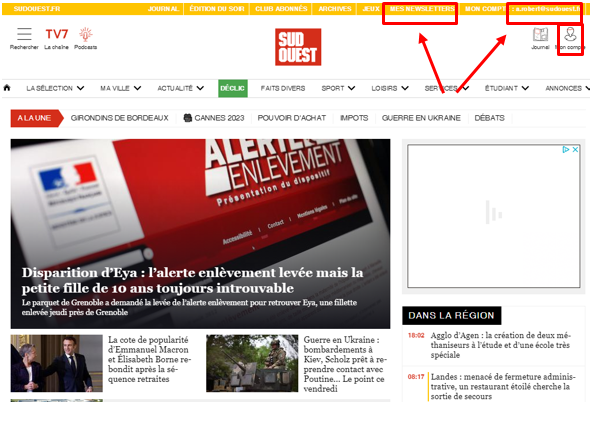
Task: Select the Girondins de Bordeaux topic
Action: [x=119, y=118]
